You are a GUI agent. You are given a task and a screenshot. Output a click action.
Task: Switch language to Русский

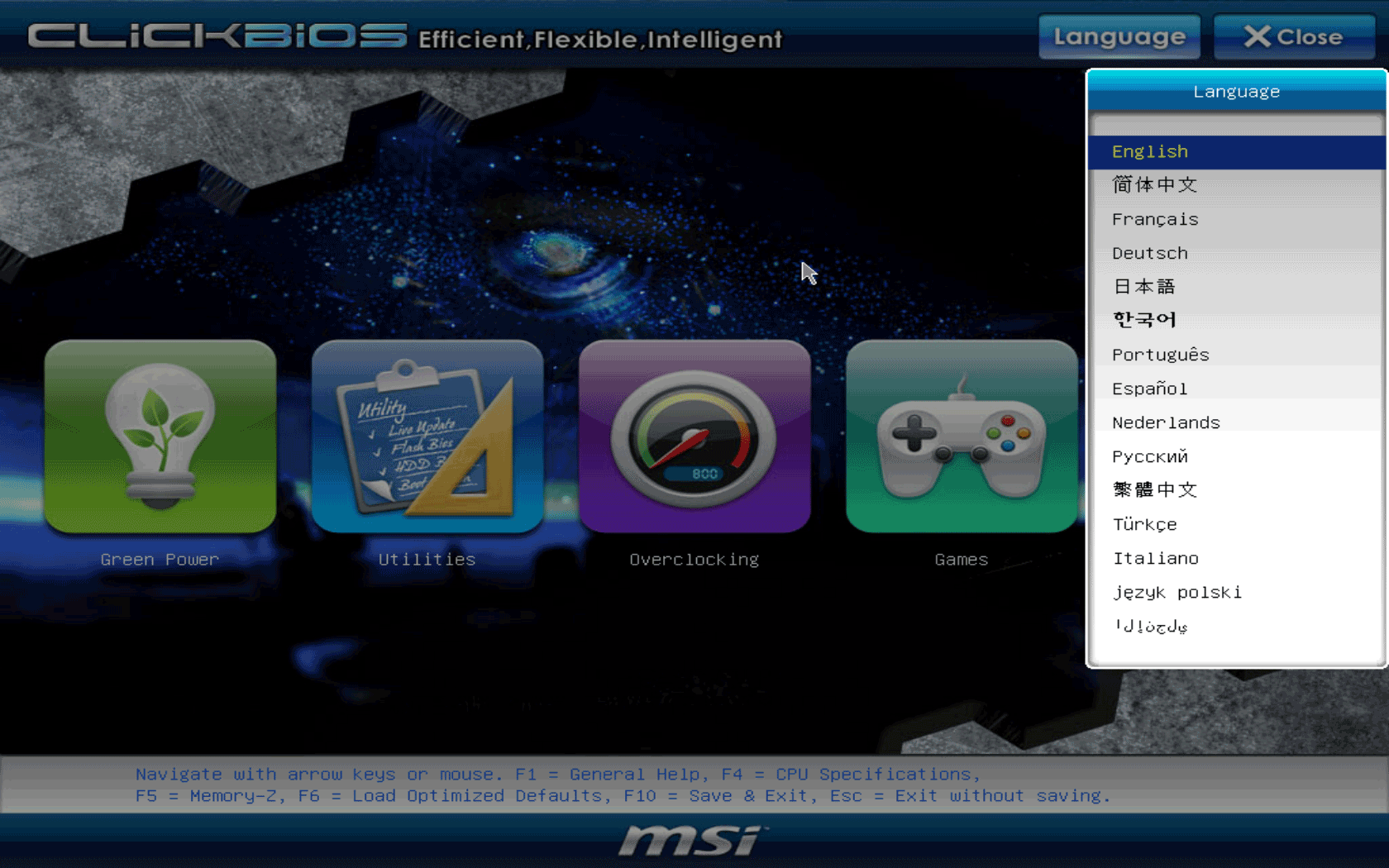coord(1237,456)
